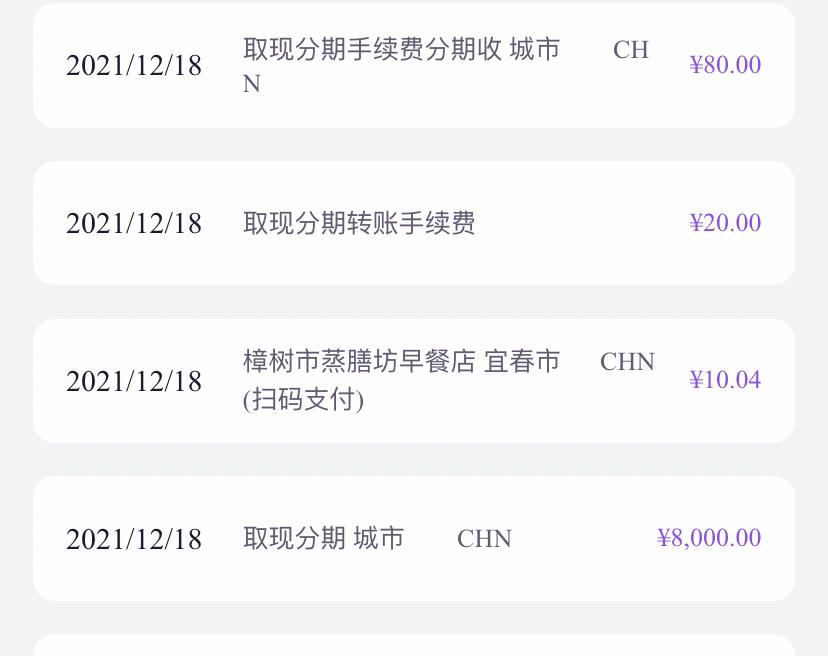Screen dimensions: 828x656
Task: Open the partially visible card at the bottom
Action: click(414, 645)
